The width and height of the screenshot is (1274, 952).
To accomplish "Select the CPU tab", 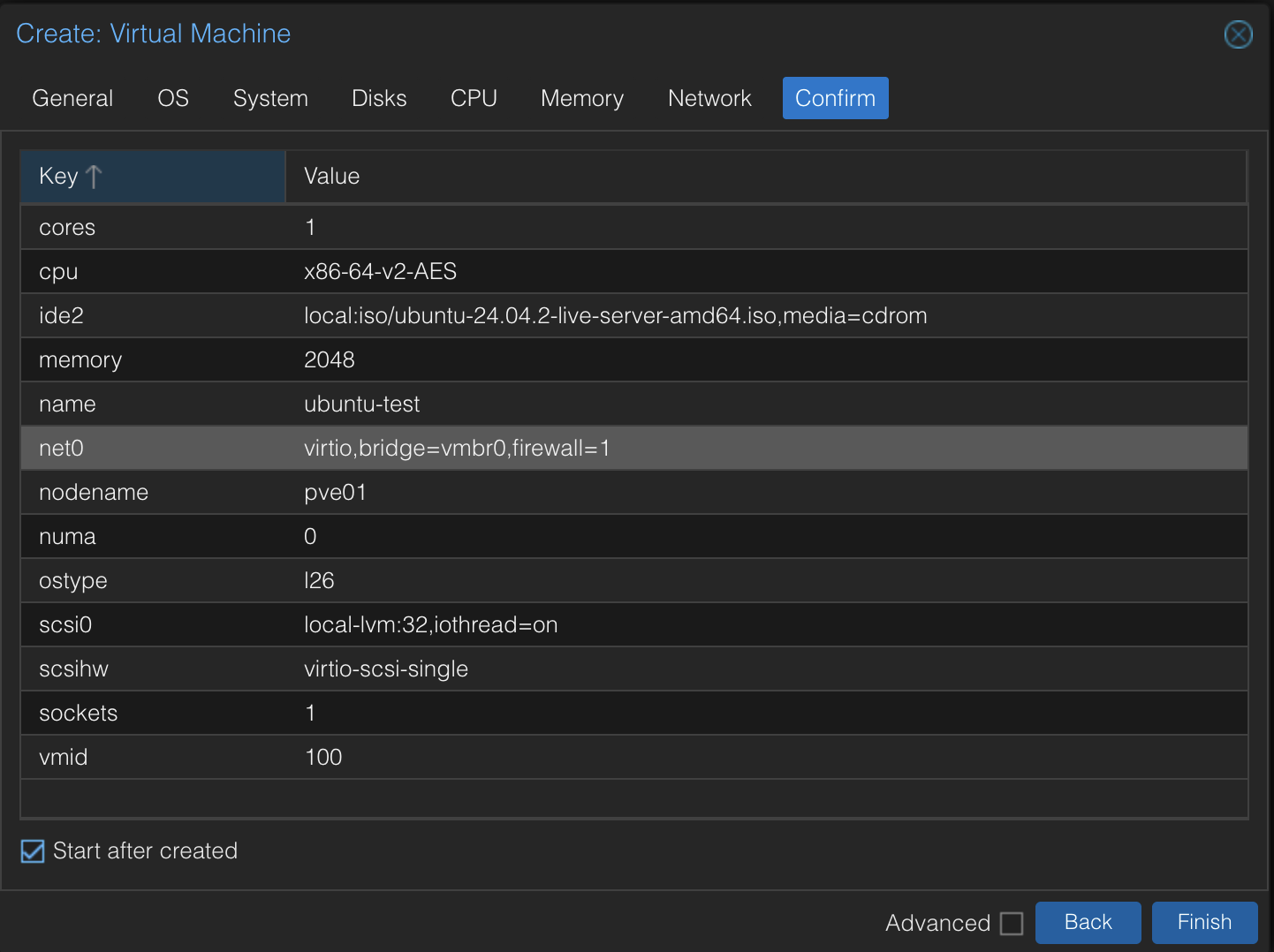I will coord(474,98).
